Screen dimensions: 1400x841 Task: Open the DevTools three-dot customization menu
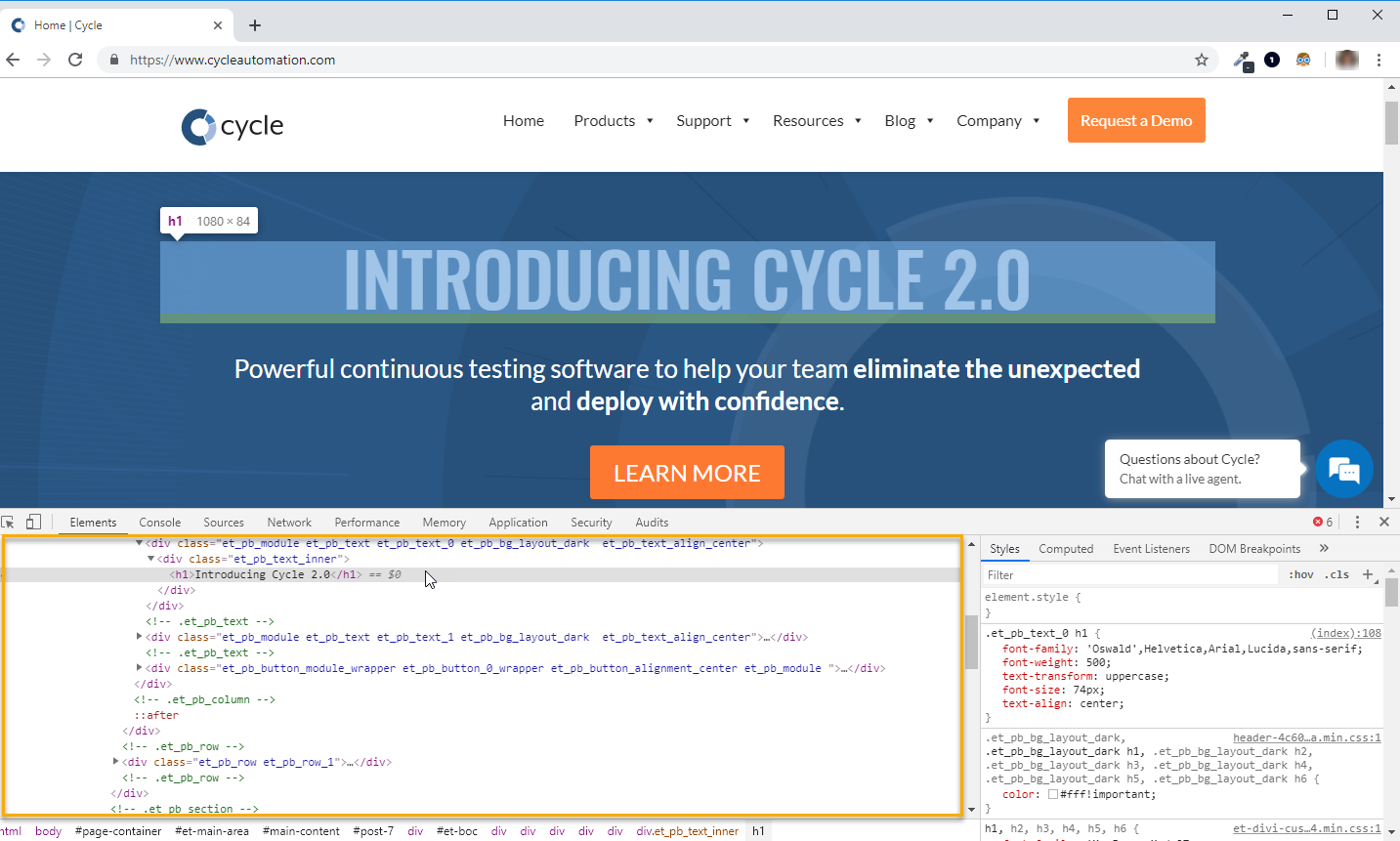pyautogui.click(x=1357, y=522)
